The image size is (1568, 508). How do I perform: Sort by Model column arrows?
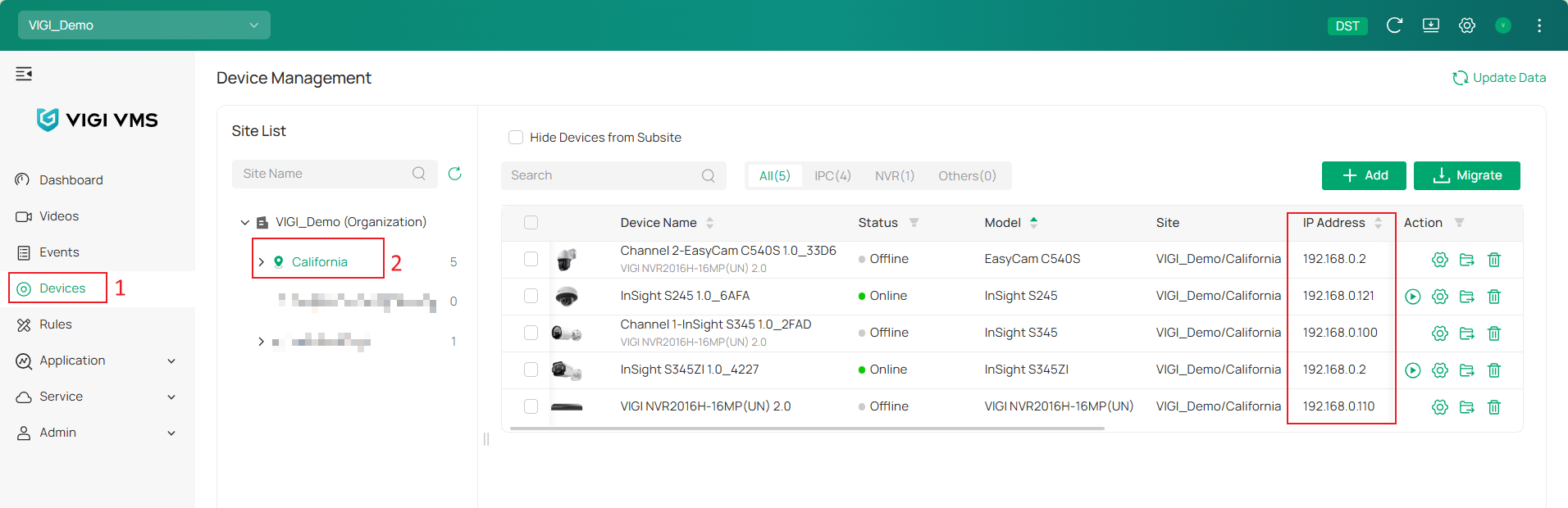point(1033,223)
